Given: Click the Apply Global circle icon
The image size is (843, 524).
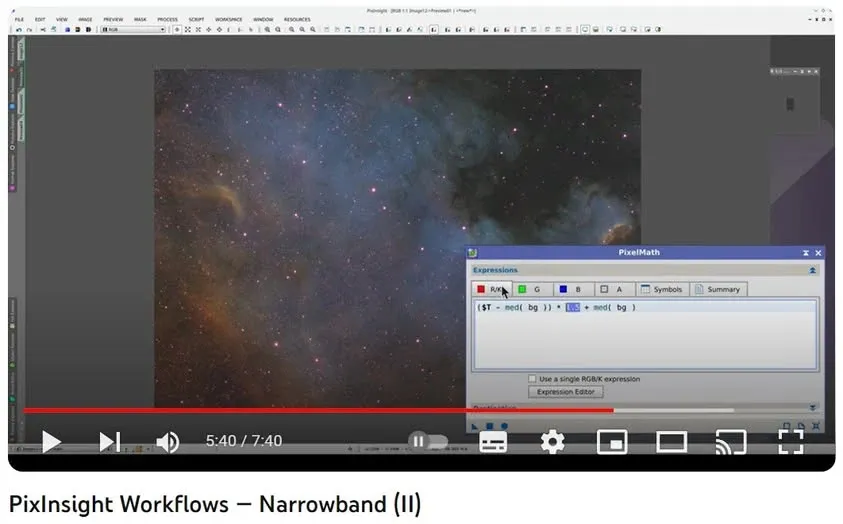Looking at the screenshot, I should [504, 426].
